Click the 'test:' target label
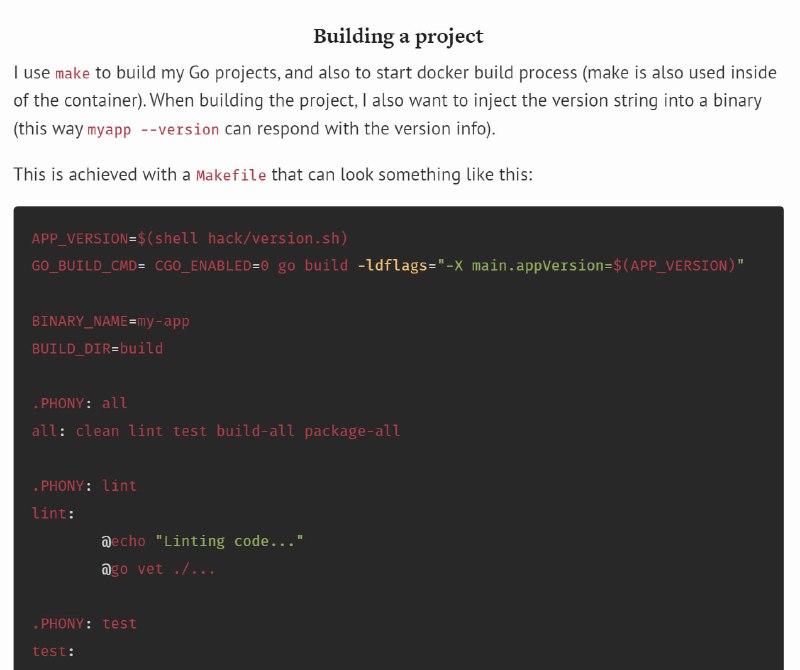This screenshot has height=670, width=800. pyautogui.click(x=53, y=652)
